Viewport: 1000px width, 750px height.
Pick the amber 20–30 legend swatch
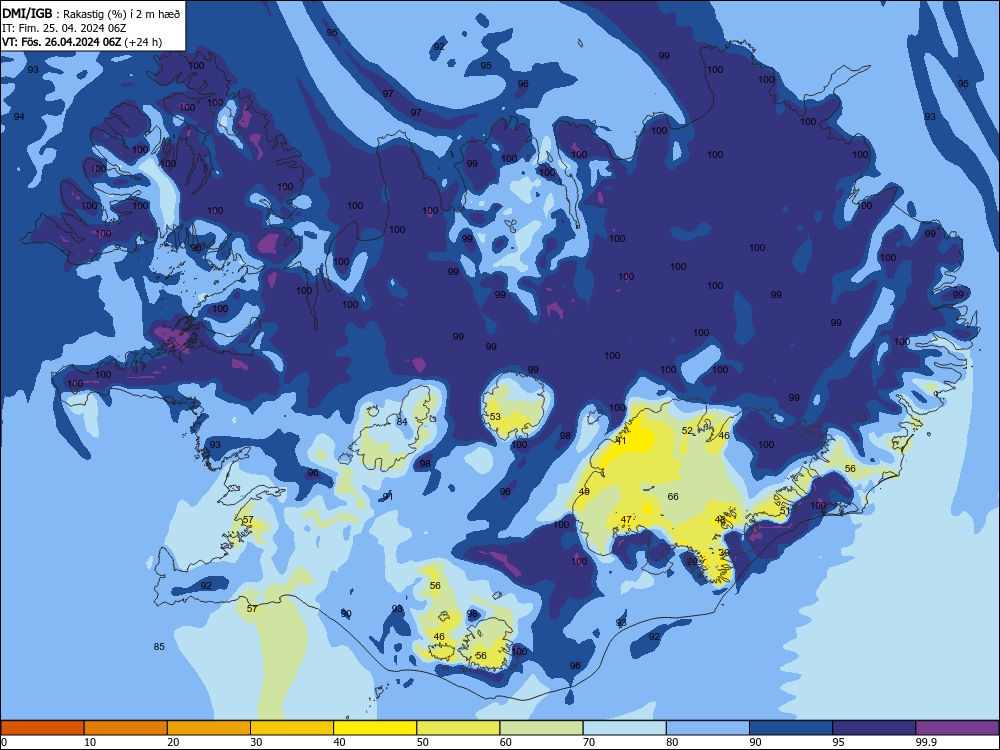tap(209, 728)
